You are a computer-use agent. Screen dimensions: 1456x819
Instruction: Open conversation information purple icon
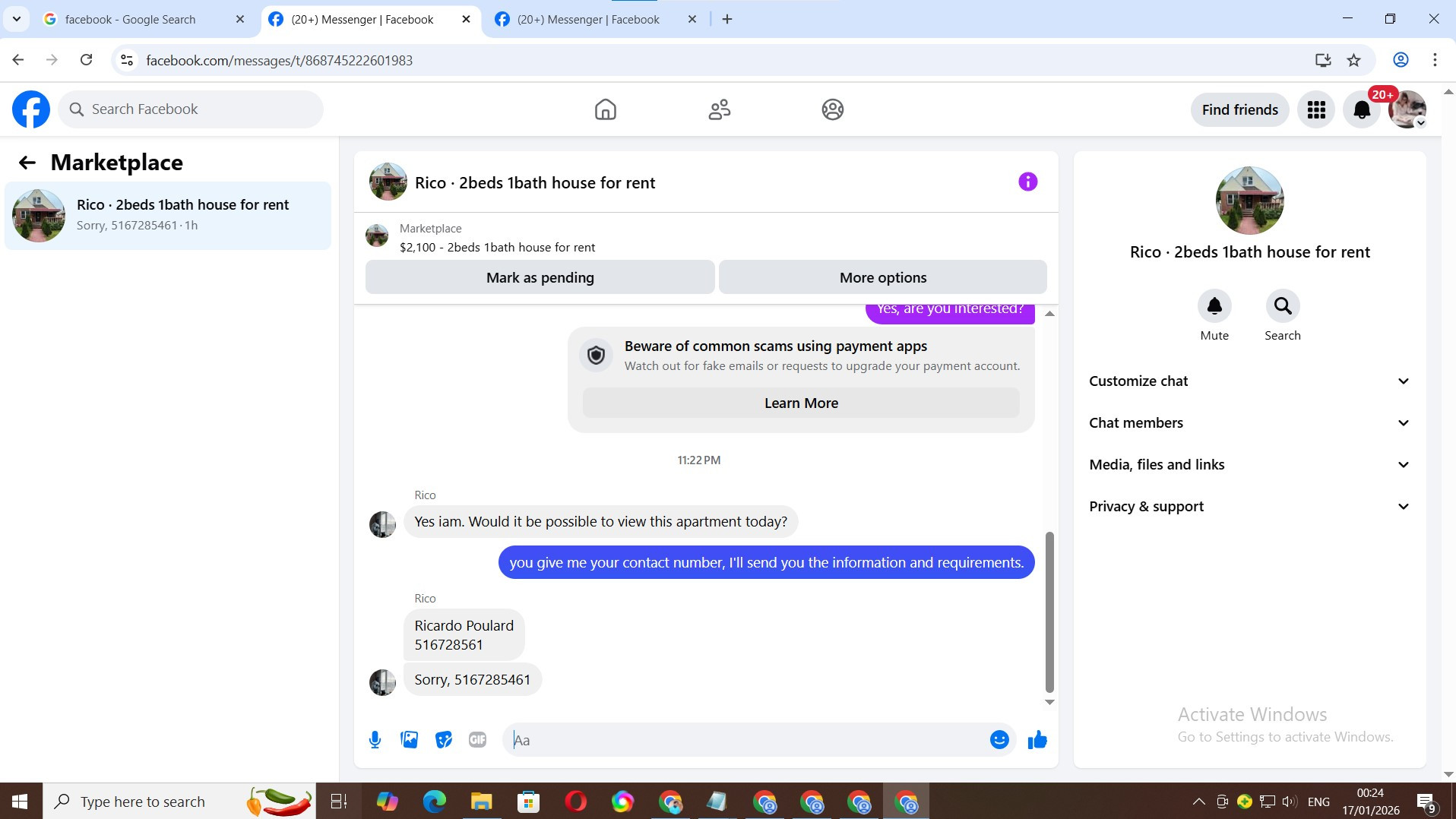click(x=1027, y=182)
